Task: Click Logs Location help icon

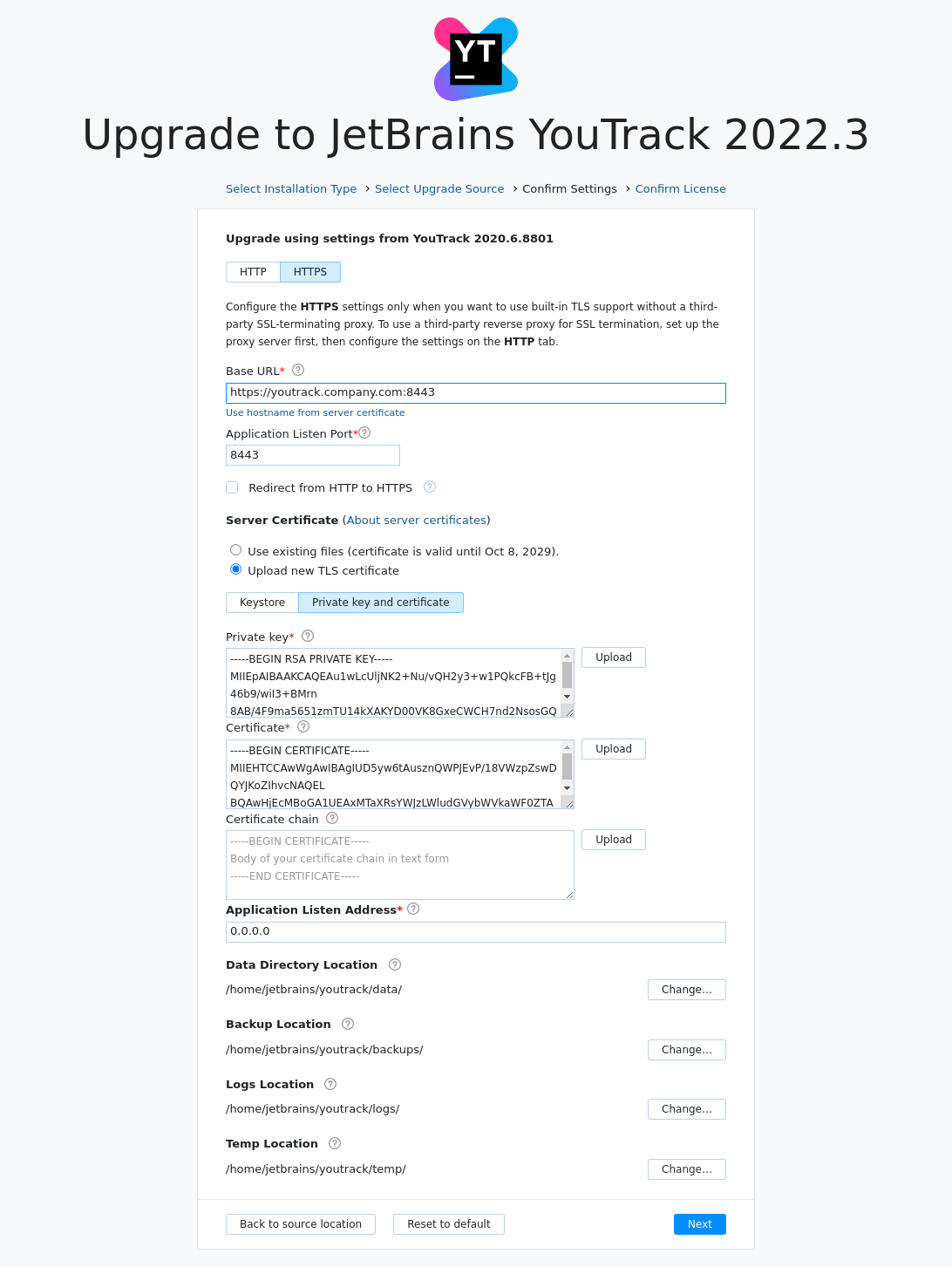Action: 330,1084
